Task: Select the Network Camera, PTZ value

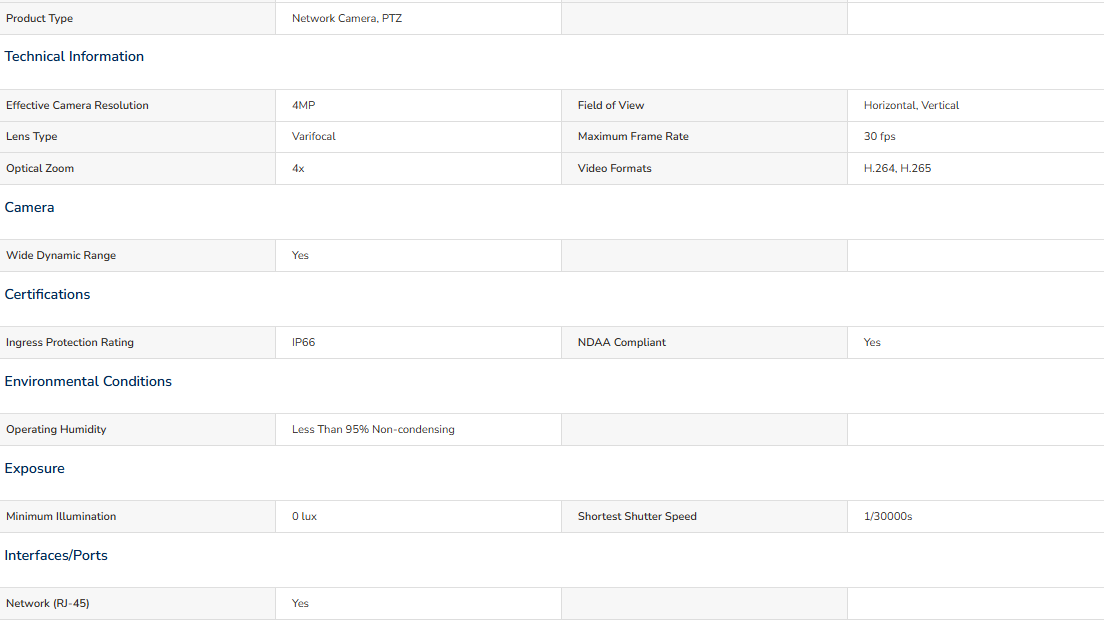Action: click(347, 18)
